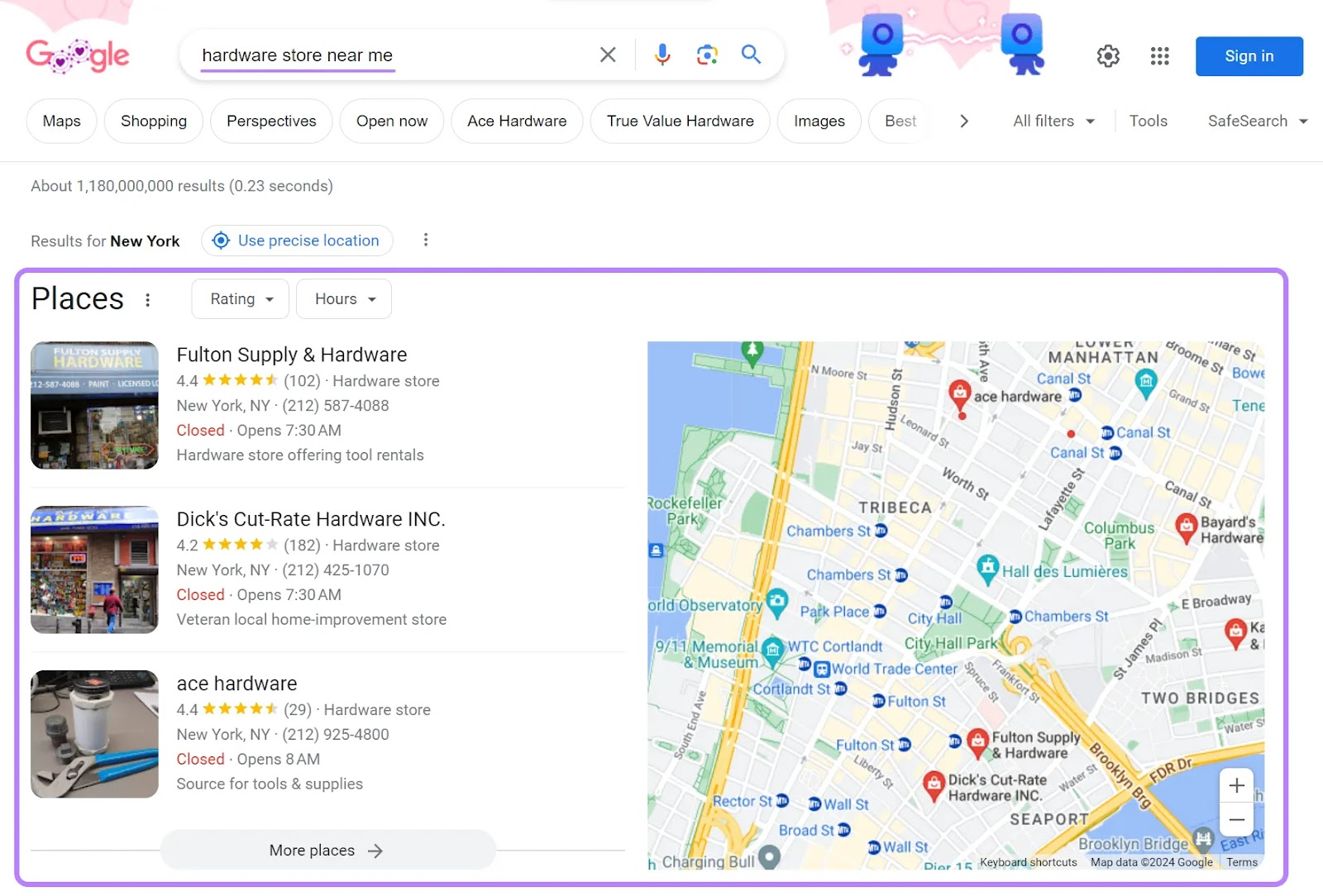This screenshot has width=1323, height=896.
Task: Sign in to Google
Action: 1249,56
